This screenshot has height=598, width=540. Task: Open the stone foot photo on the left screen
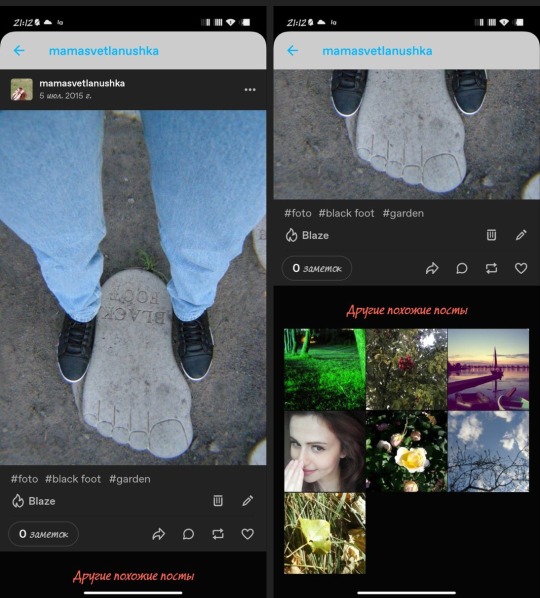click(133, 287)
